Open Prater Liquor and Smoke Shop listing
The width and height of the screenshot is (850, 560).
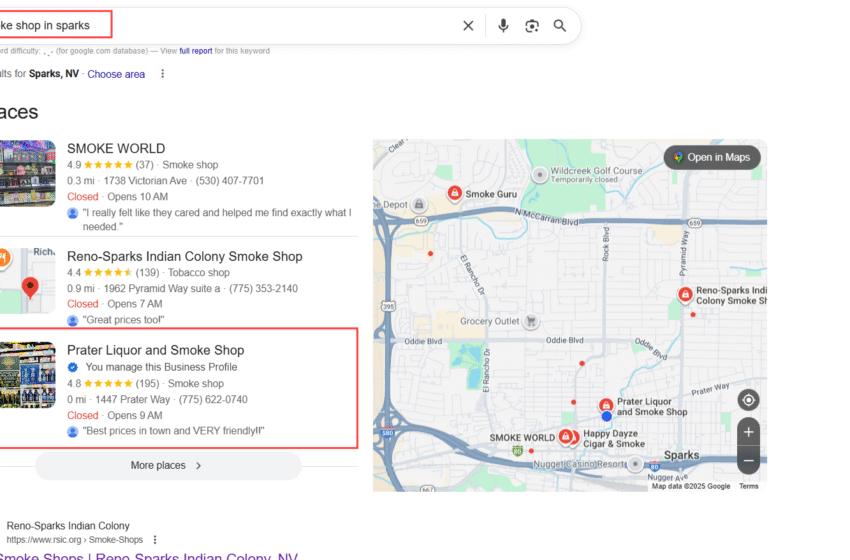click(x=155, y=350)
